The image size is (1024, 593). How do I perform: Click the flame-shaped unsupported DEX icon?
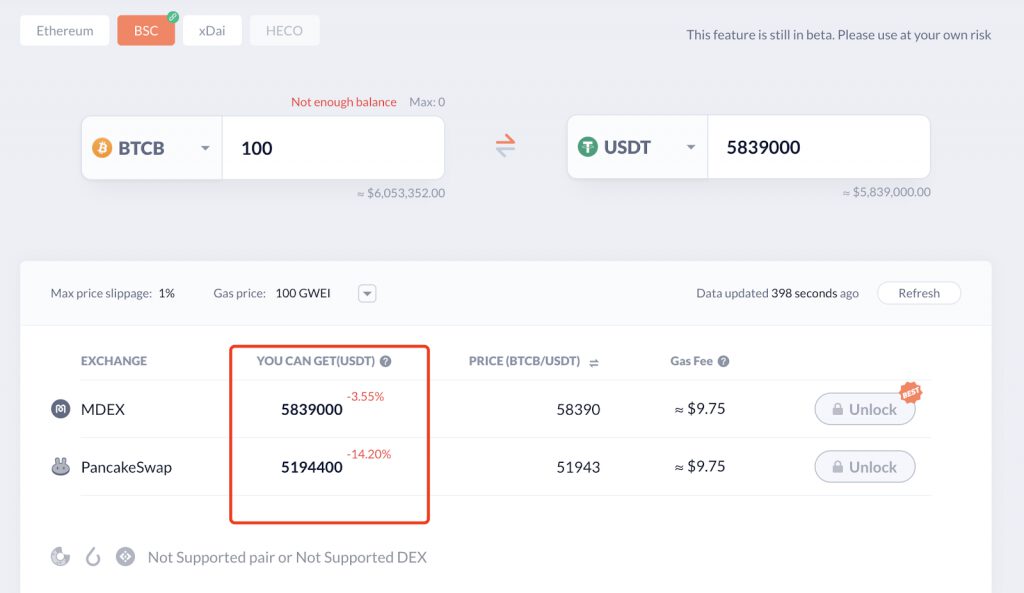93,557
